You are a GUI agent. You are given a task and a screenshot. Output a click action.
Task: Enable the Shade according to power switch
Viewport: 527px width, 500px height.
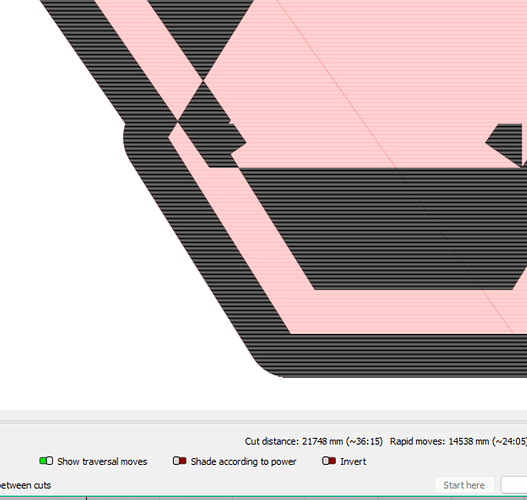point(179,461)
